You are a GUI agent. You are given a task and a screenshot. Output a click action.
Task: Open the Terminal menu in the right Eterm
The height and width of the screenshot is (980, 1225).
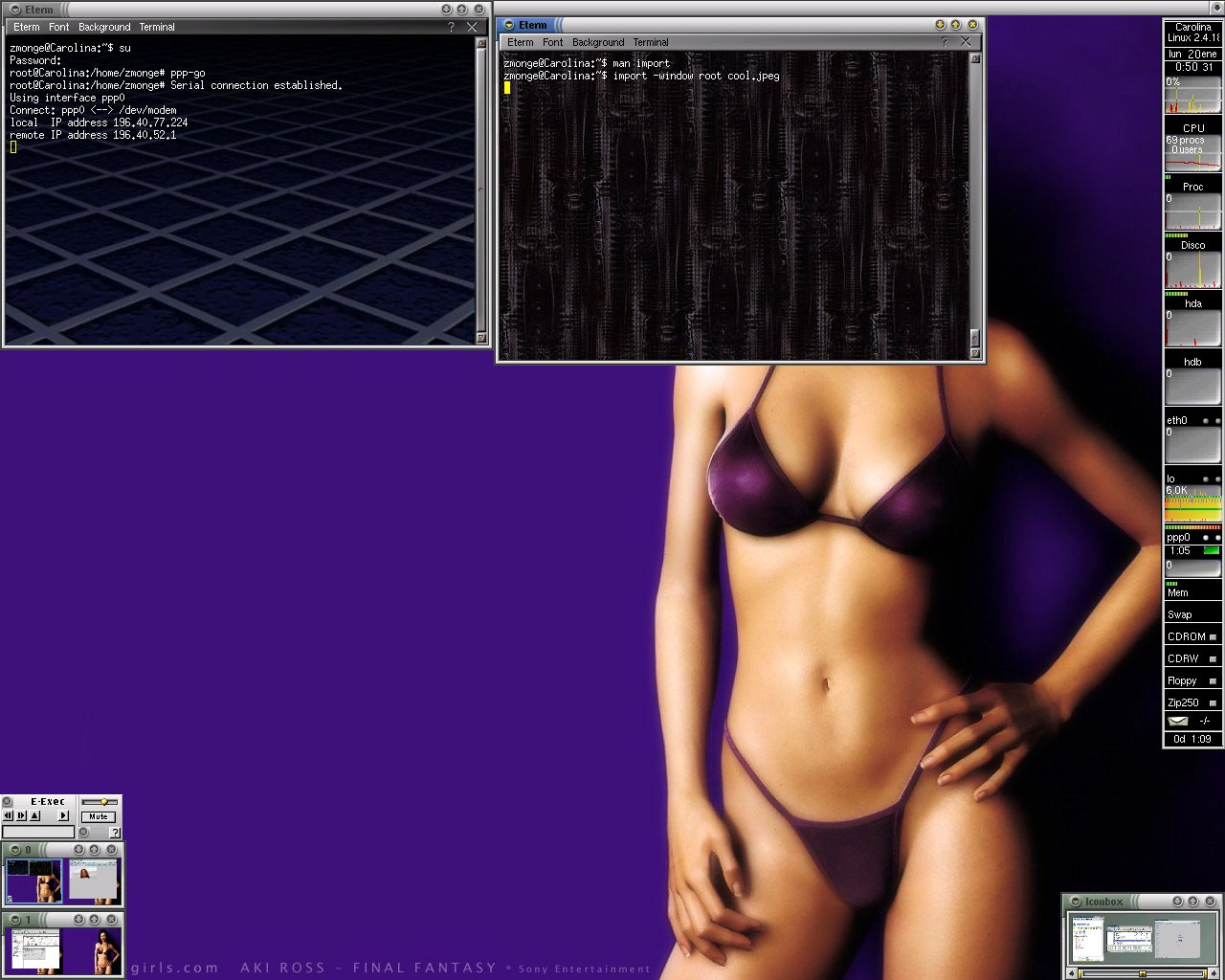(651, 42)
